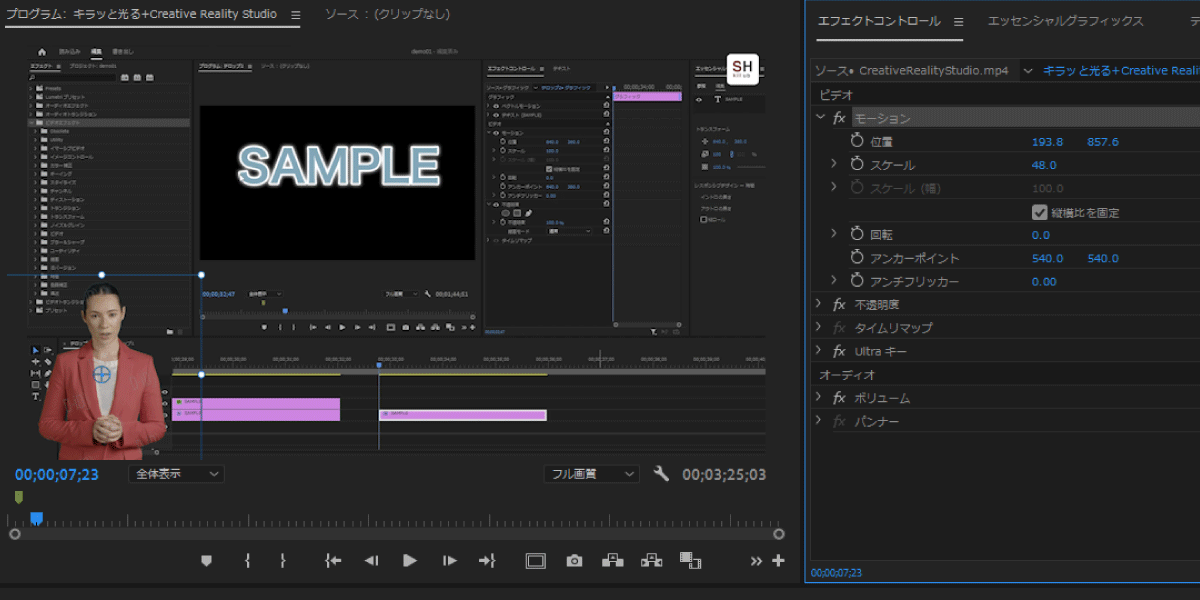This screenshot has width=1200, height=600.
Task: Export a frame with the camera icon
Action: click(574, 561)
